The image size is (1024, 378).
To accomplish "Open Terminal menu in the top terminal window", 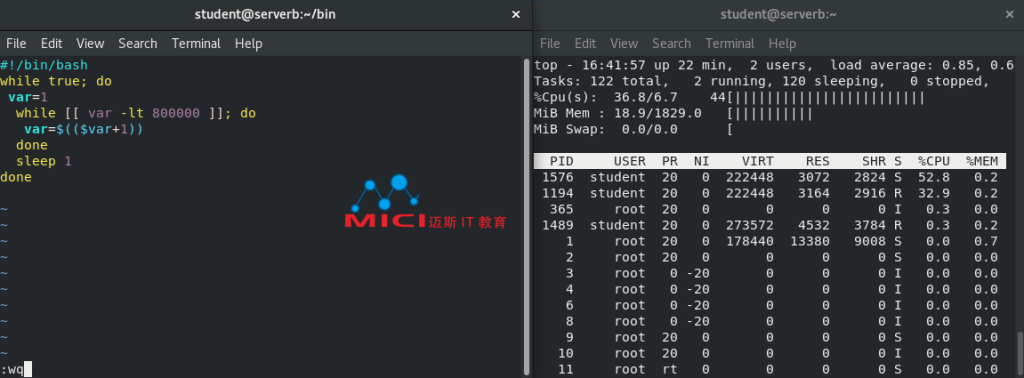I will (729, 44).
